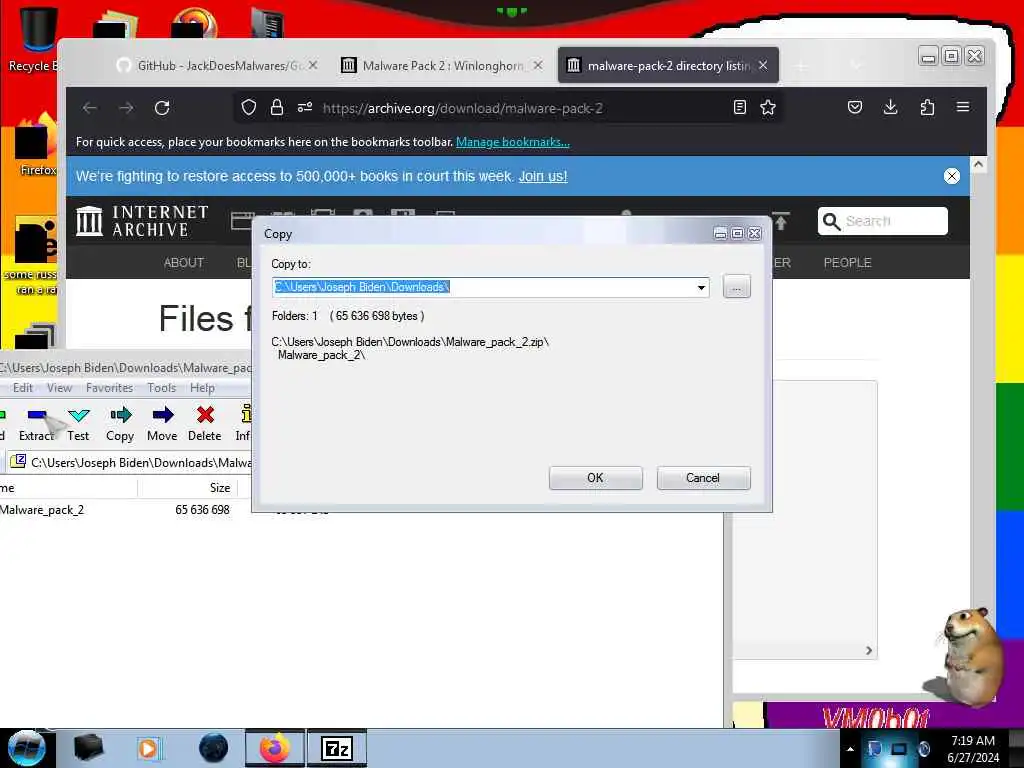This screenshot has width=1024, height=768.
Task: Open the 7-Zip Help menu
Action: (202, 387)
